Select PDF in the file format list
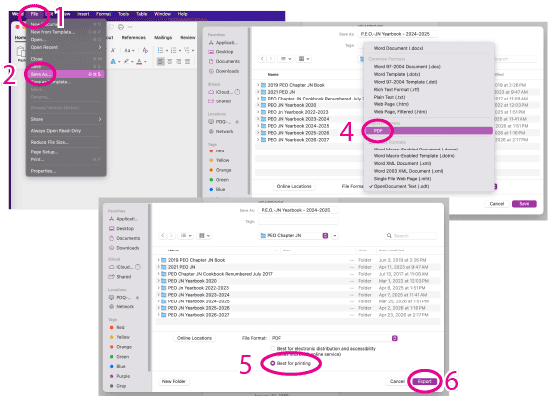Screen dimensions: 548x400 429,131
